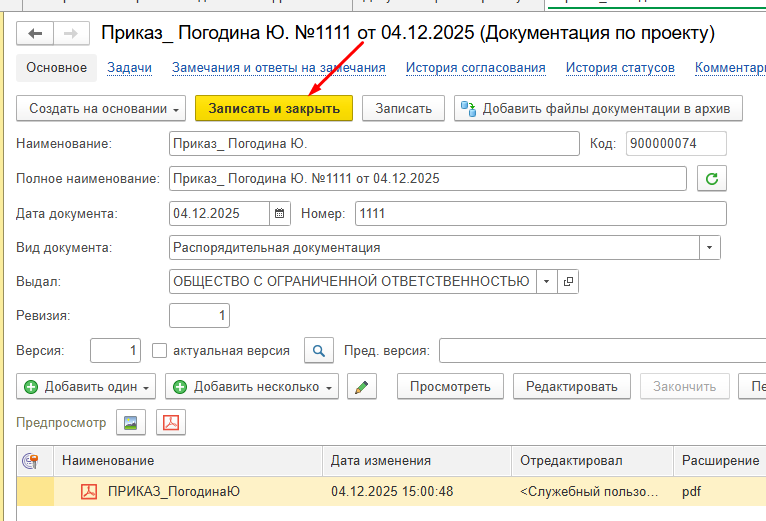Toggle the 'актуальная версия' checkbox
Screen dimensions: 766x521
(x=159, y=351)
